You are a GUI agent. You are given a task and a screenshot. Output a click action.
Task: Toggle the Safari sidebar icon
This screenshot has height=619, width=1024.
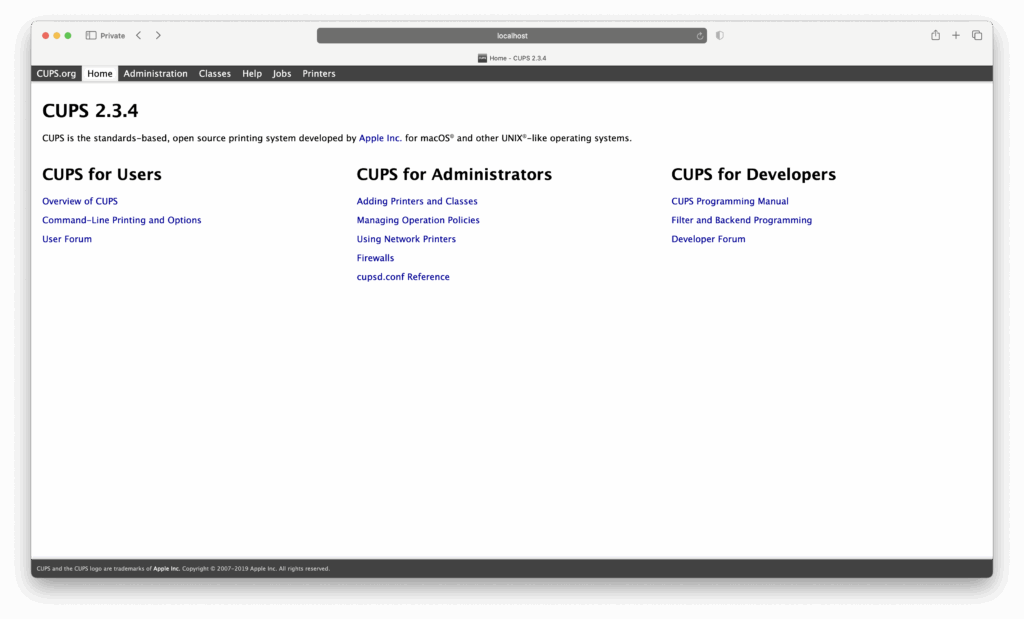(x=91, y=35)
